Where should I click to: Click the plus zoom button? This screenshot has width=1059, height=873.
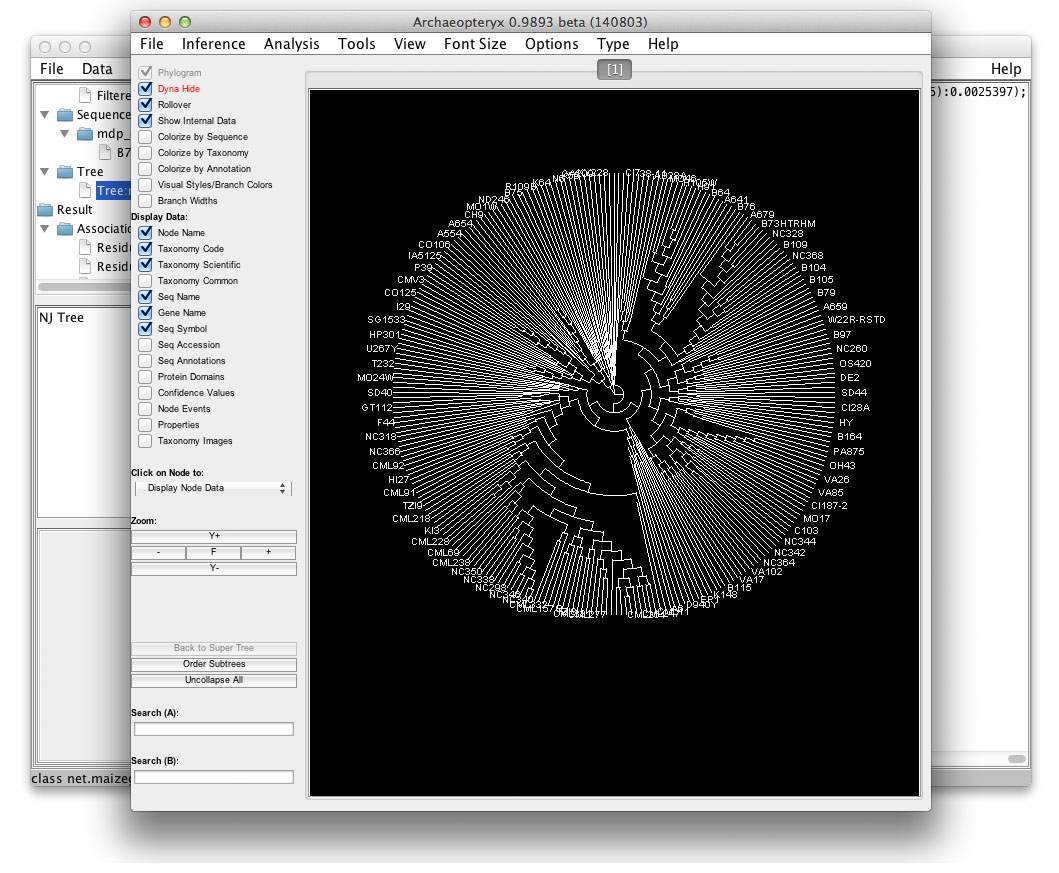(x=269, y=552)
